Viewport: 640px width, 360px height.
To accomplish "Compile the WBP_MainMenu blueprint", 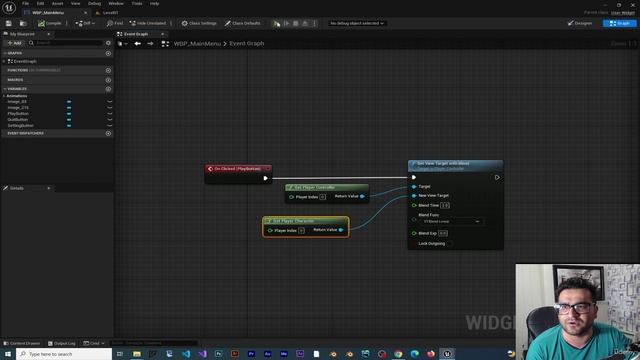I will click(49, 23).
